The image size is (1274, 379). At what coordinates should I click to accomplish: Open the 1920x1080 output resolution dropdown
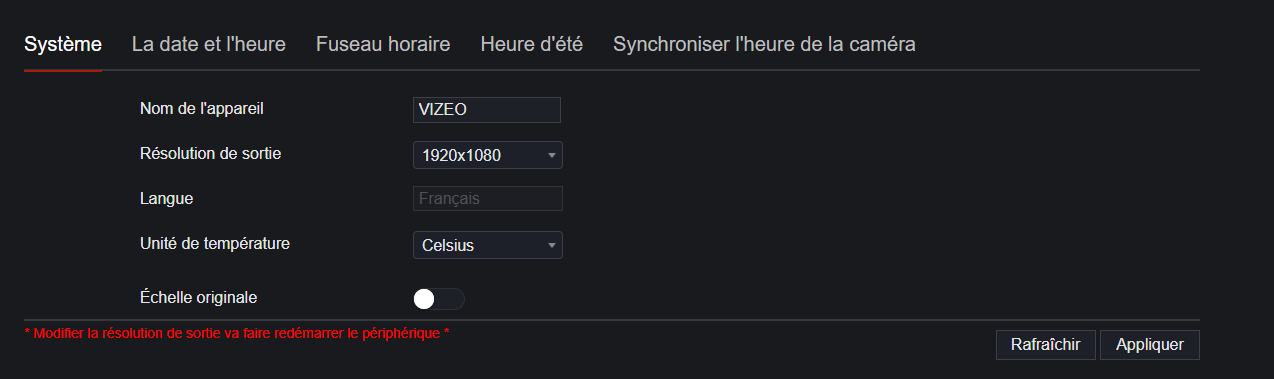point(488,155)
